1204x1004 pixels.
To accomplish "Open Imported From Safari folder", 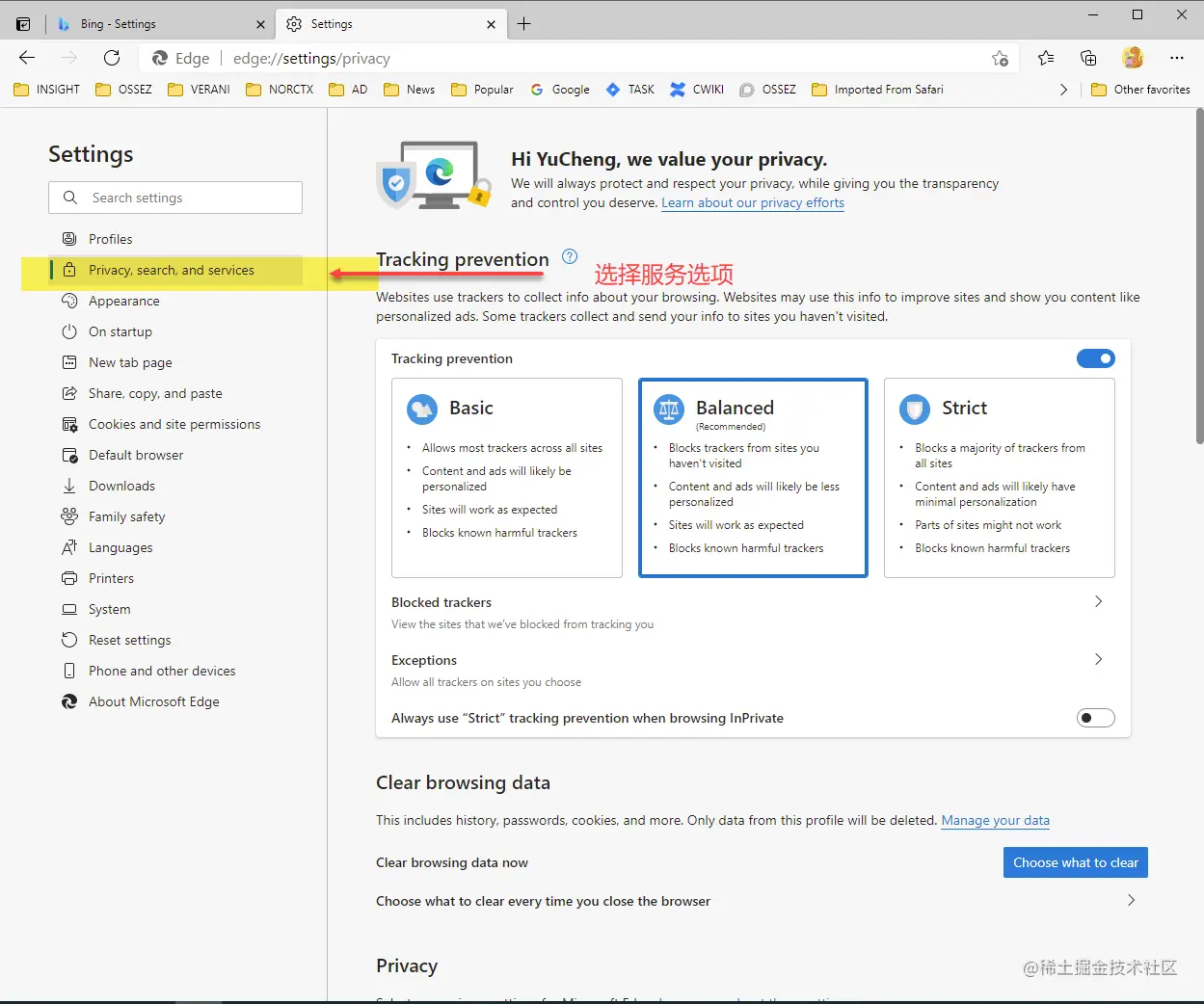I will pyautogui.click(x=878, y=90).
